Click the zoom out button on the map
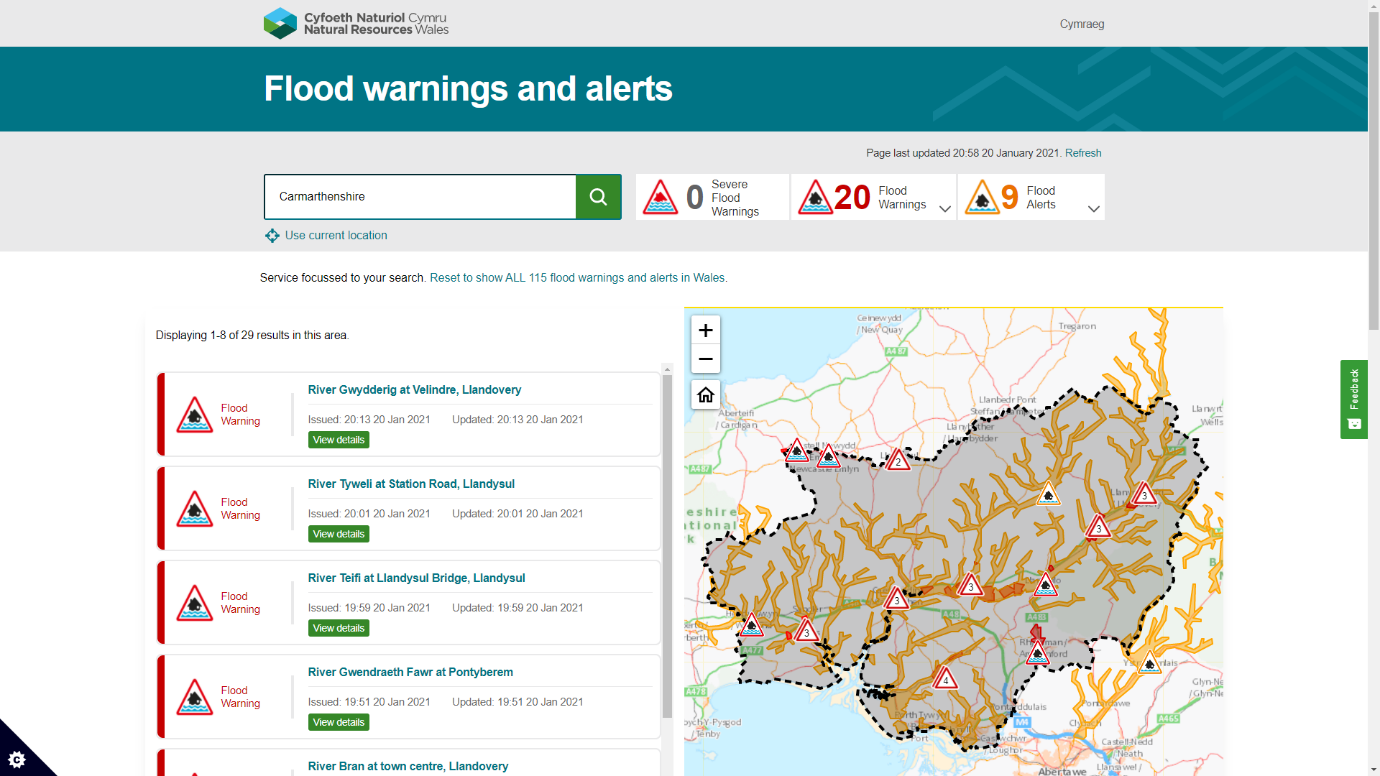Viewport: 1380px width, 776px height. coord(705,358)
